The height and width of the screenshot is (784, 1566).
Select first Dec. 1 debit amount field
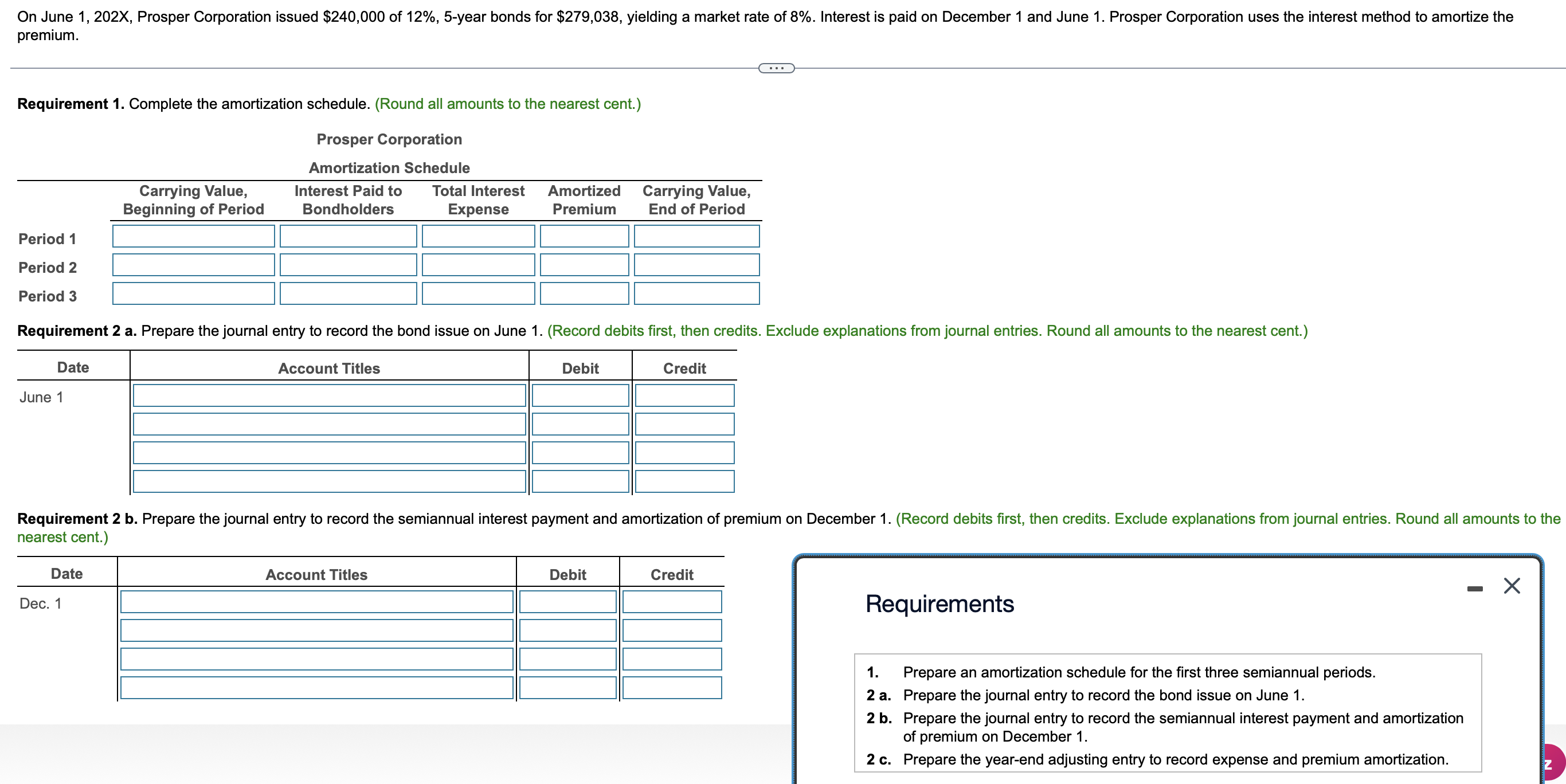pos(567,602)
